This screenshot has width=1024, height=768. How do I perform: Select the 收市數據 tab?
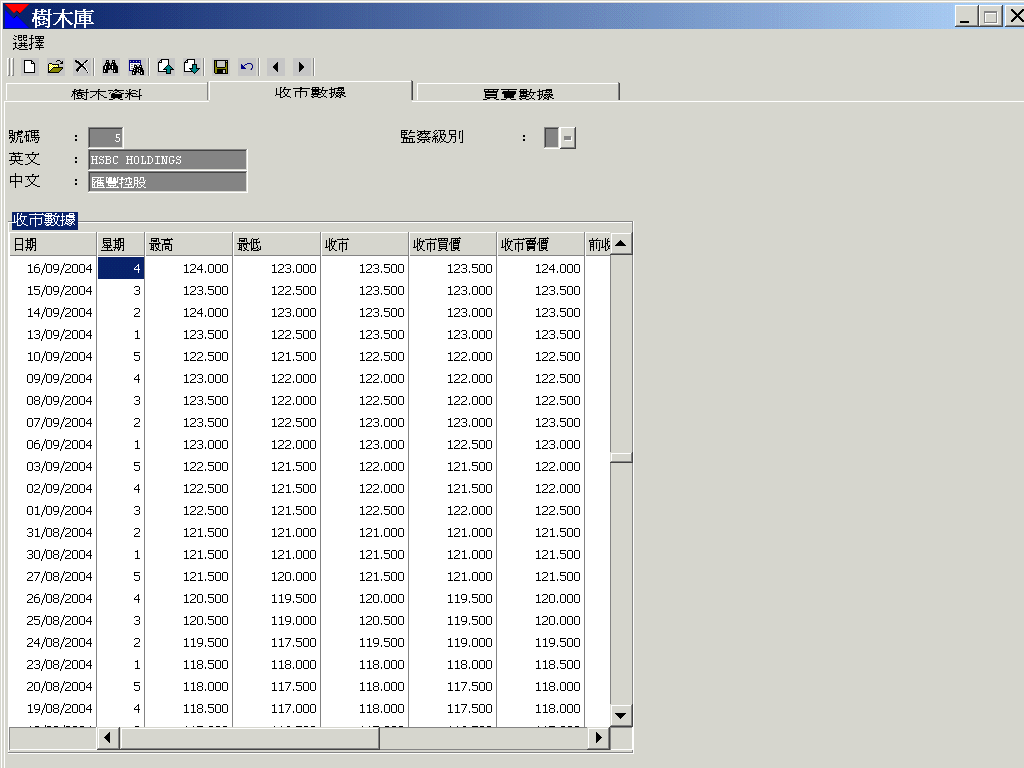pyautogui.click(x=310, y=92)
